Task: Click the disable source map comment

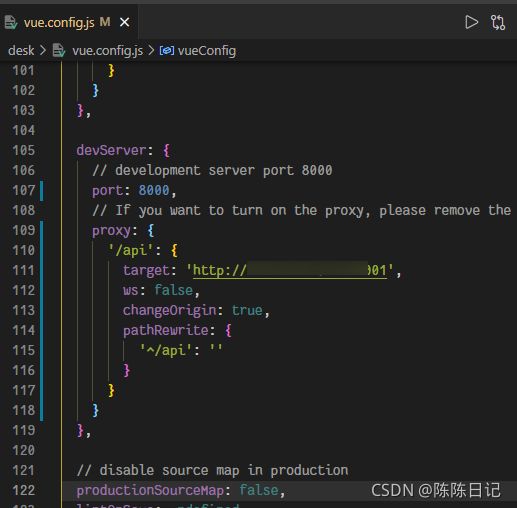Action: pos(212,470)
